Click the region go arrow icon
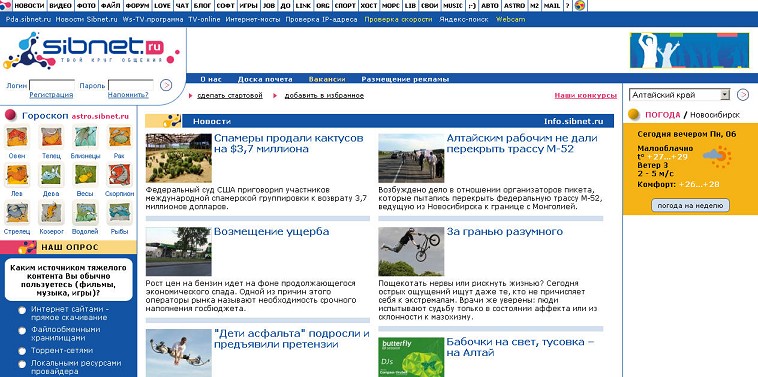 click(x=743, y=95)
